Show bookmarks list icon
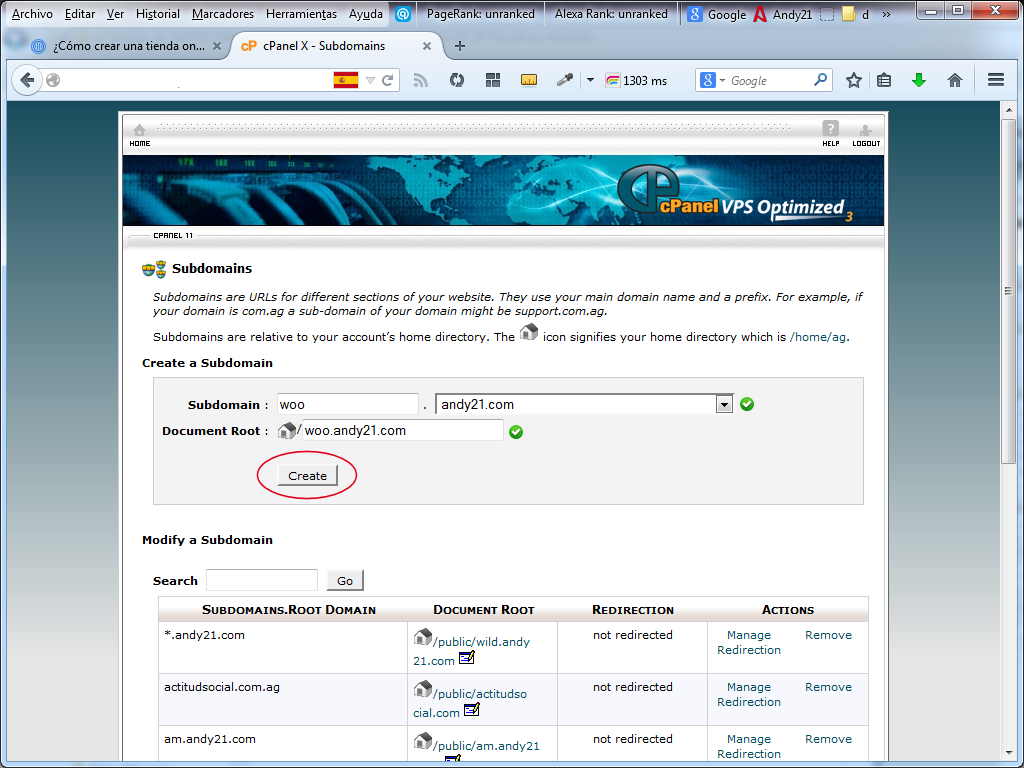This screenshot has height=768, width=1024. (884, 80)
